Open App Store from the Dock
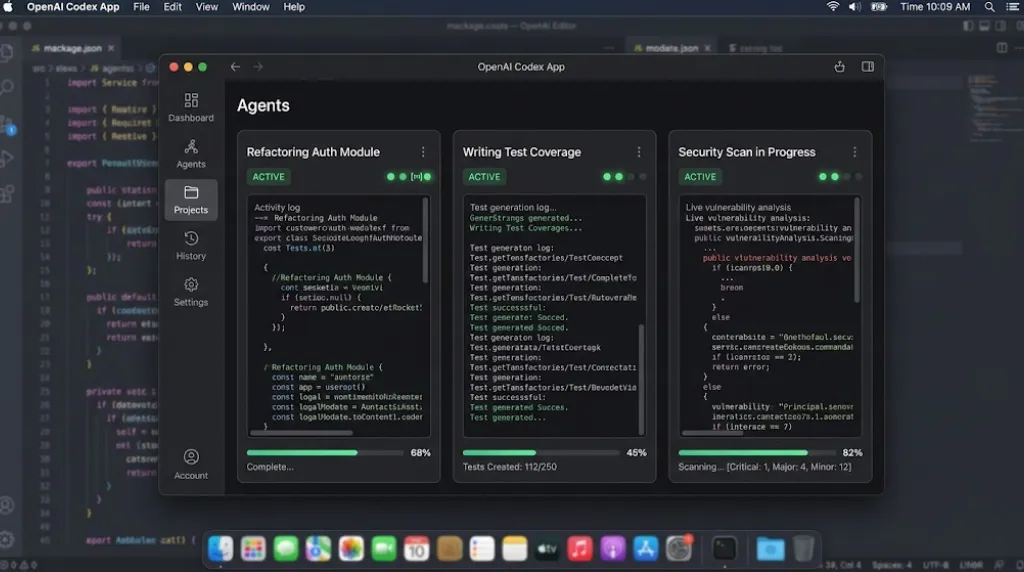This screenshot has height=572, width=1024. tap(645, 548)
